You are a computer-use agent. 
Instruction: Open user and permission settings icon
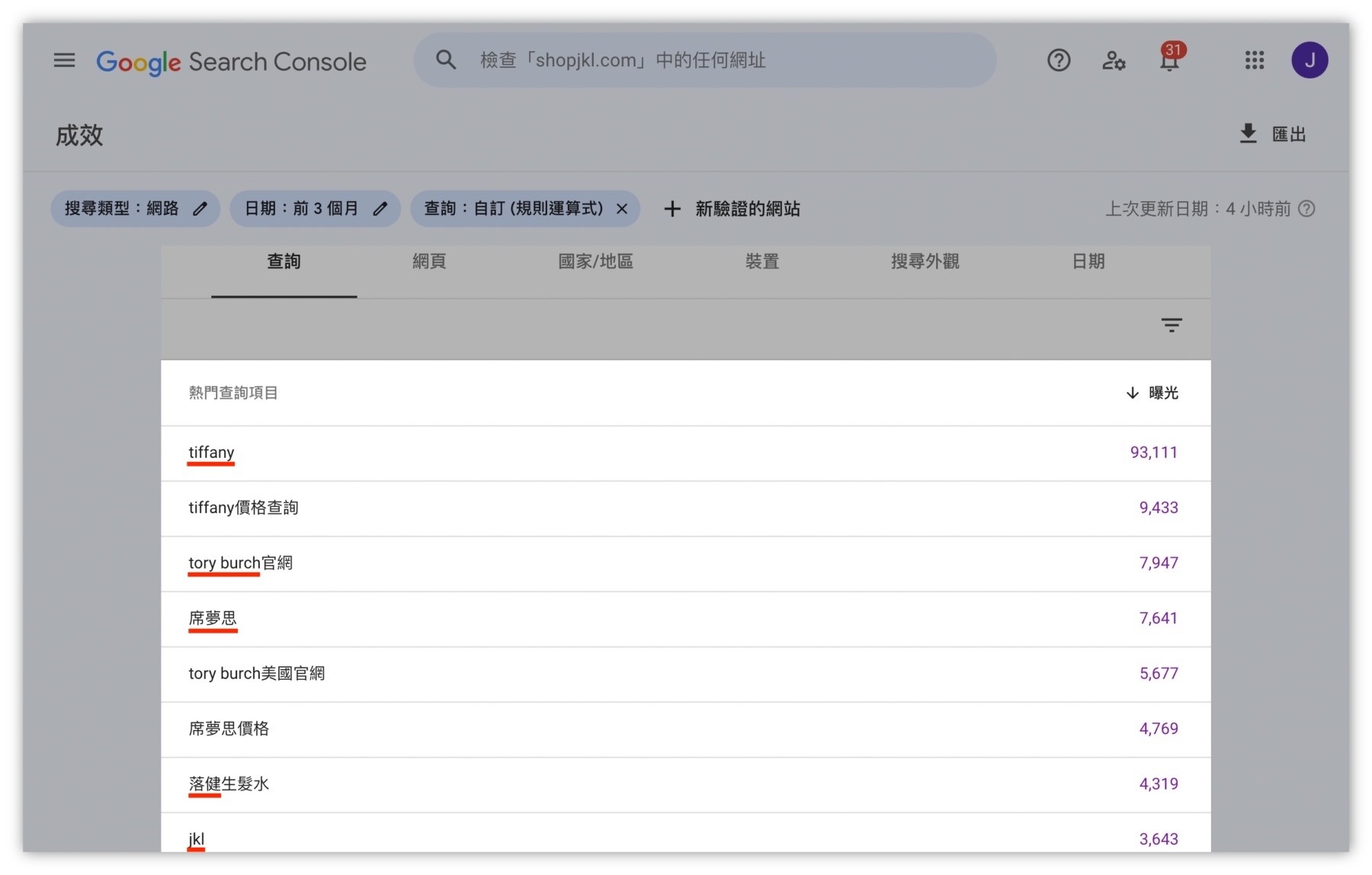(1114, 60)
